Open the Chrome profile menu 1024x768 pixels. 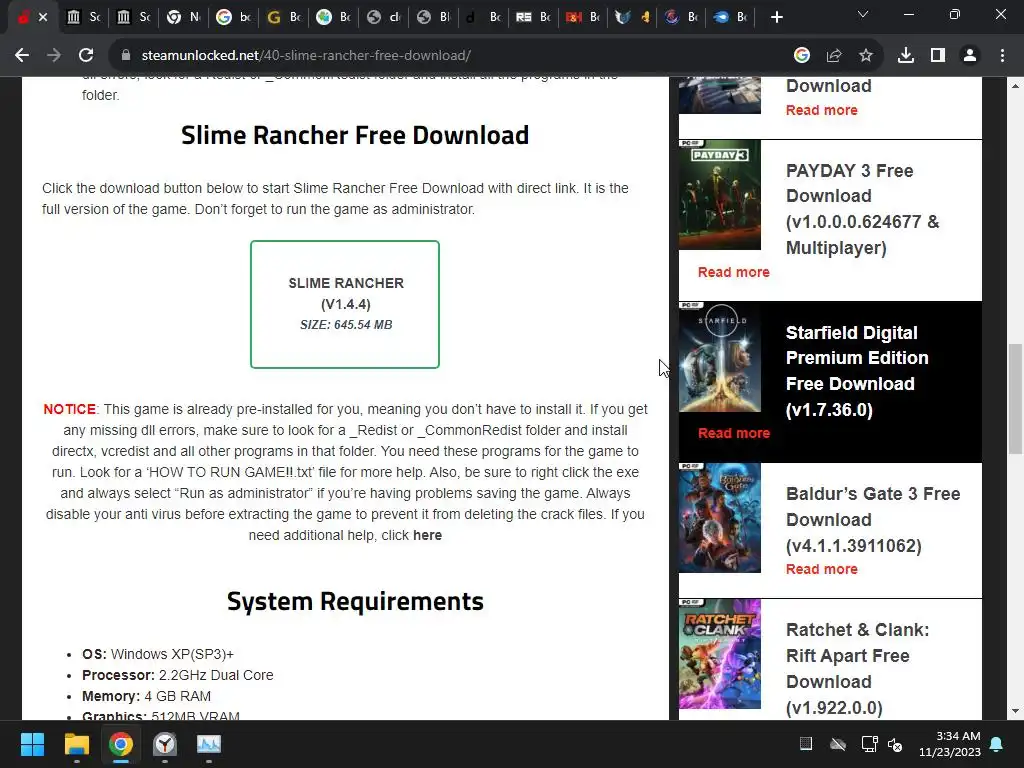click(x=970, y=56)
